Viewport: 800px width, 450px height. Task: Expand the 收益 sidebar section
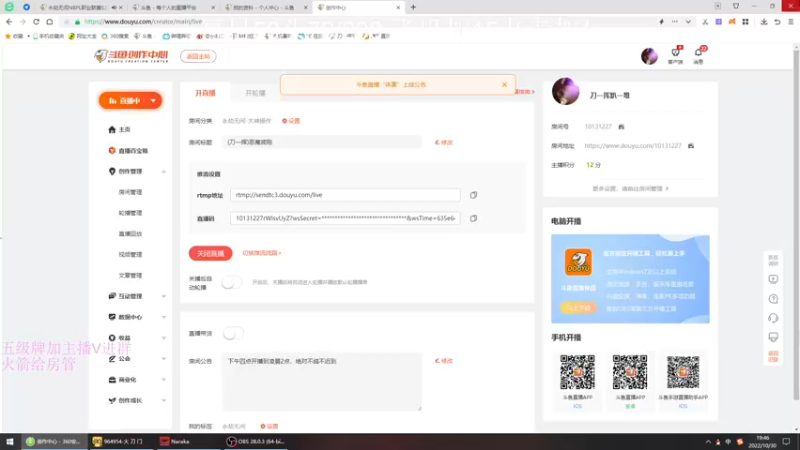point(164,338)
